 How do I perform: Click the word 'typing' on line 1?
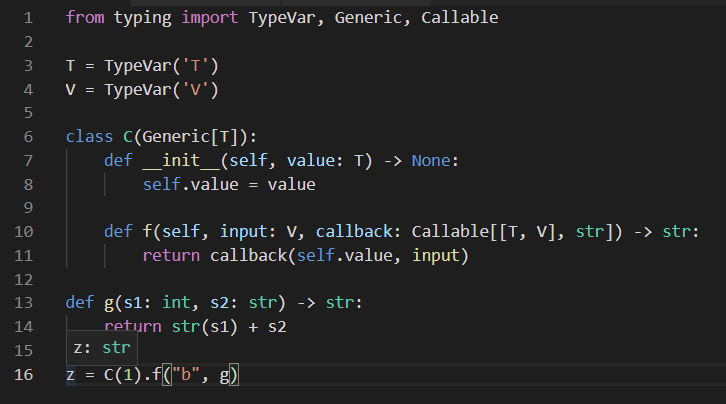point(142,18)
